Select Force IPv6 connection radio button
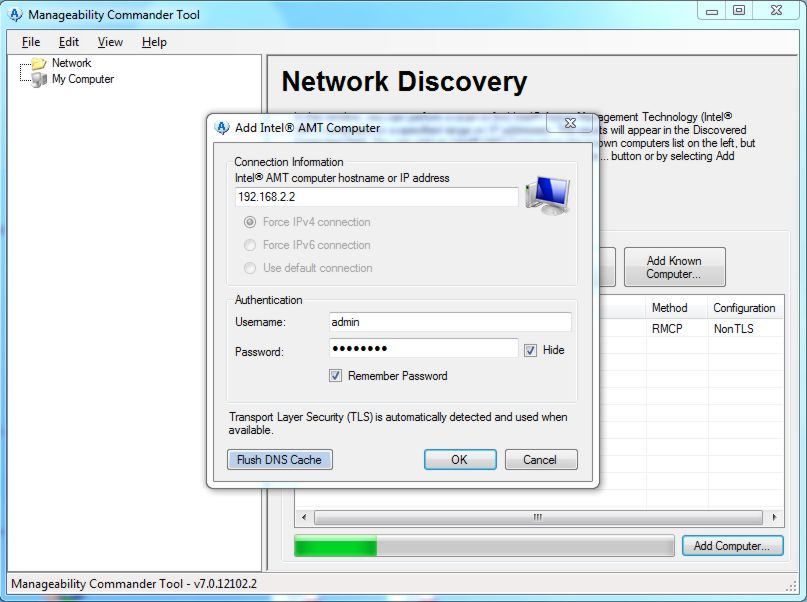 [x=250, y=245]
